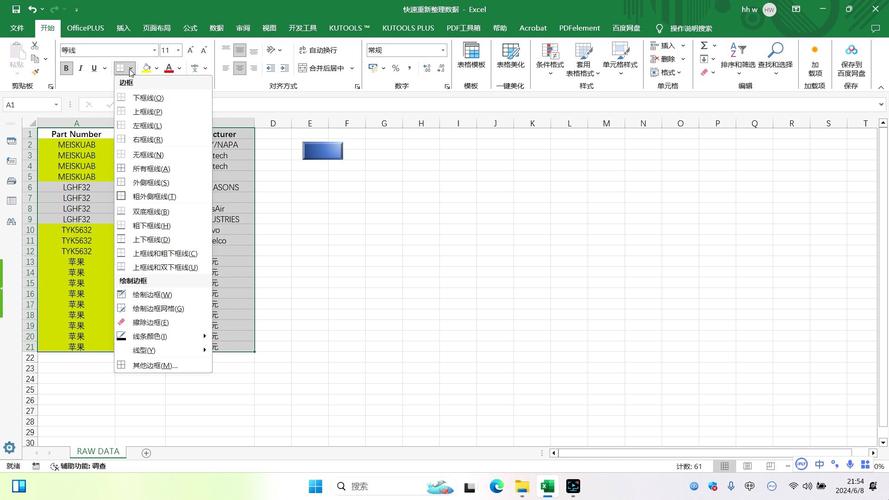This screenshot has height=500, width=889.
Task: Open cell styles 单元格样式
Action: pos(620,59)
